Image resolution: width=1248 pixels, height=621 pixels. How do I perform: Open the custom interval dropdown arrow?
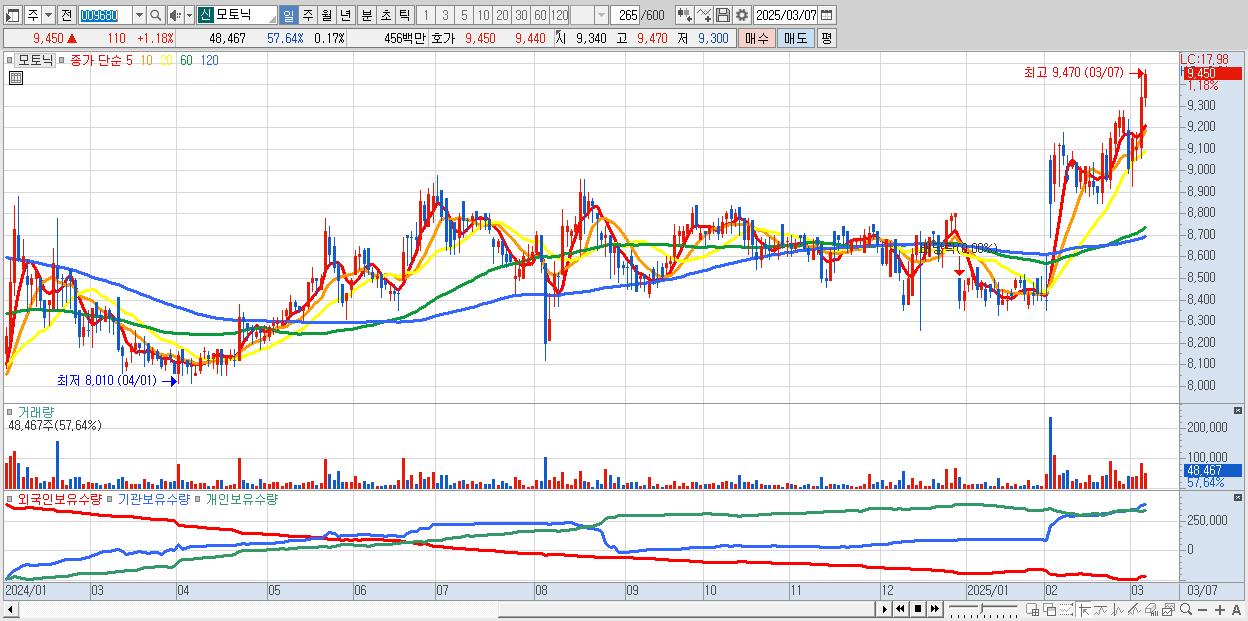(x=601, y=15)
